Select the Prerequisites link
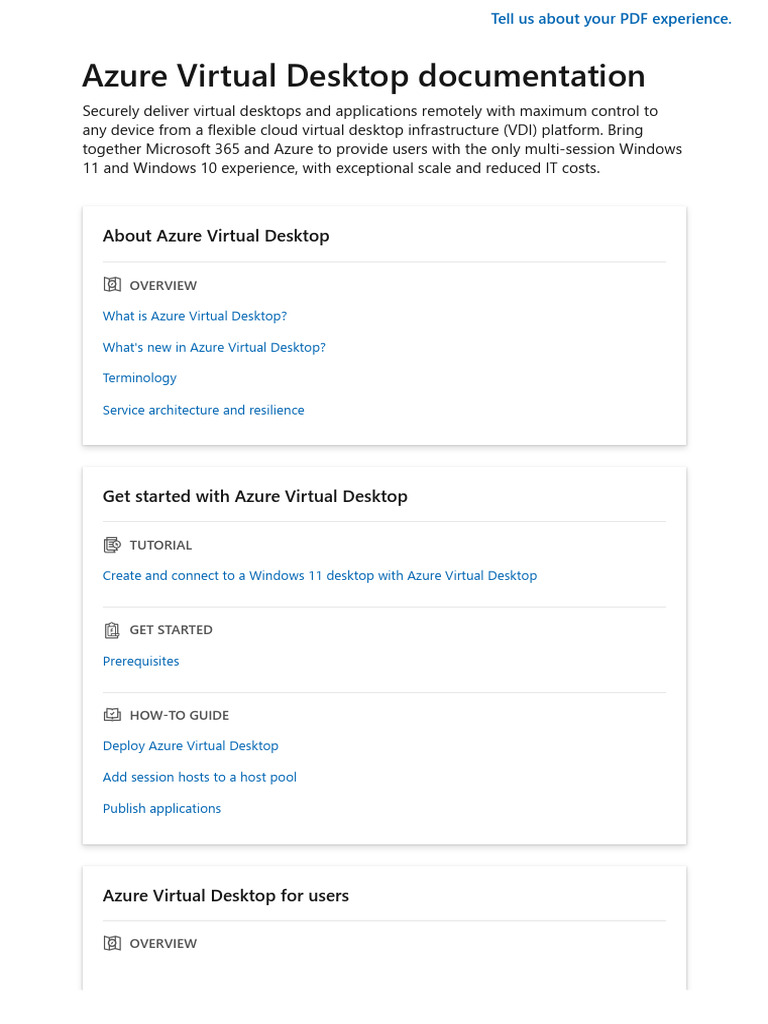The width and height of the screenshot is (768, 1024). [141, 661]
